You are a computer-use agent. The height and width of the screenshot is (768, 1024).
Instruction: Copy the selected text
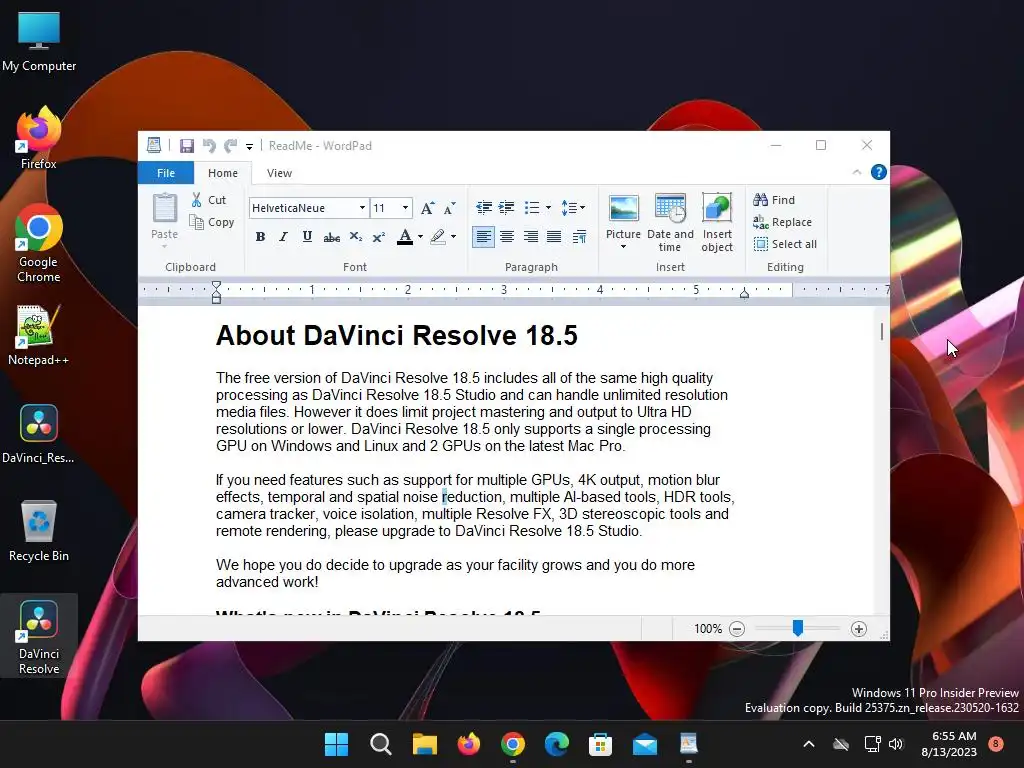[212, 222]
